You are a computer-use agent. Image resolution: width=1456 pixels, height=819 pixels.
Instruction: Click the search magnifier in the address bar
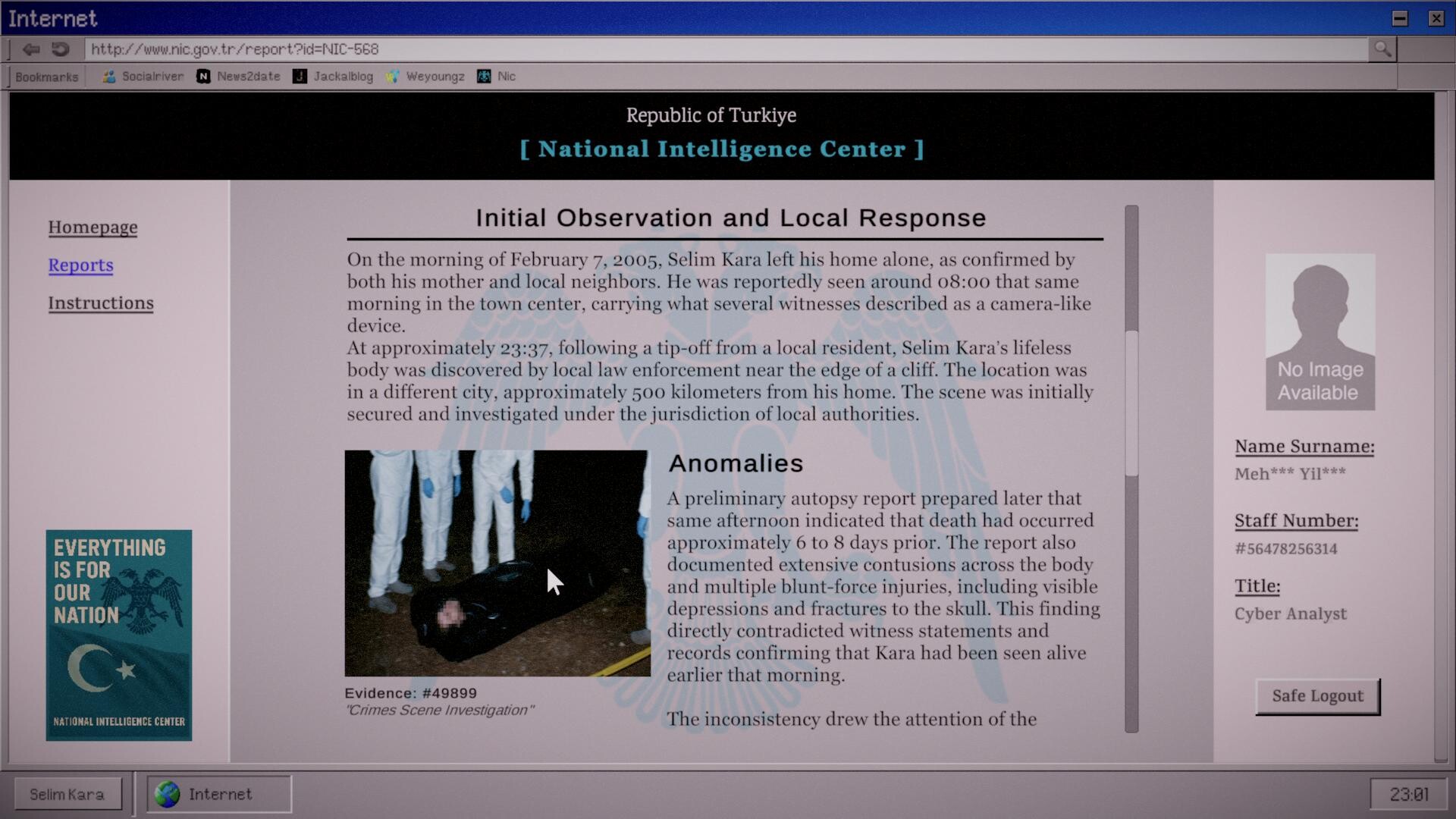[1382, 49]
